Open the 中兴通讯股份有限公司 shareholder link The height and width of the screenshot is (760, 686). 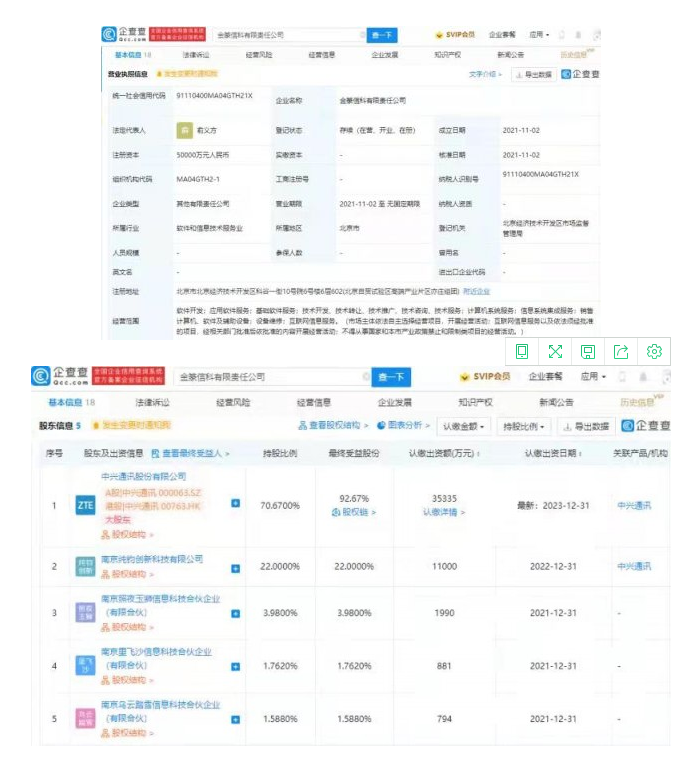pos(144,476)
